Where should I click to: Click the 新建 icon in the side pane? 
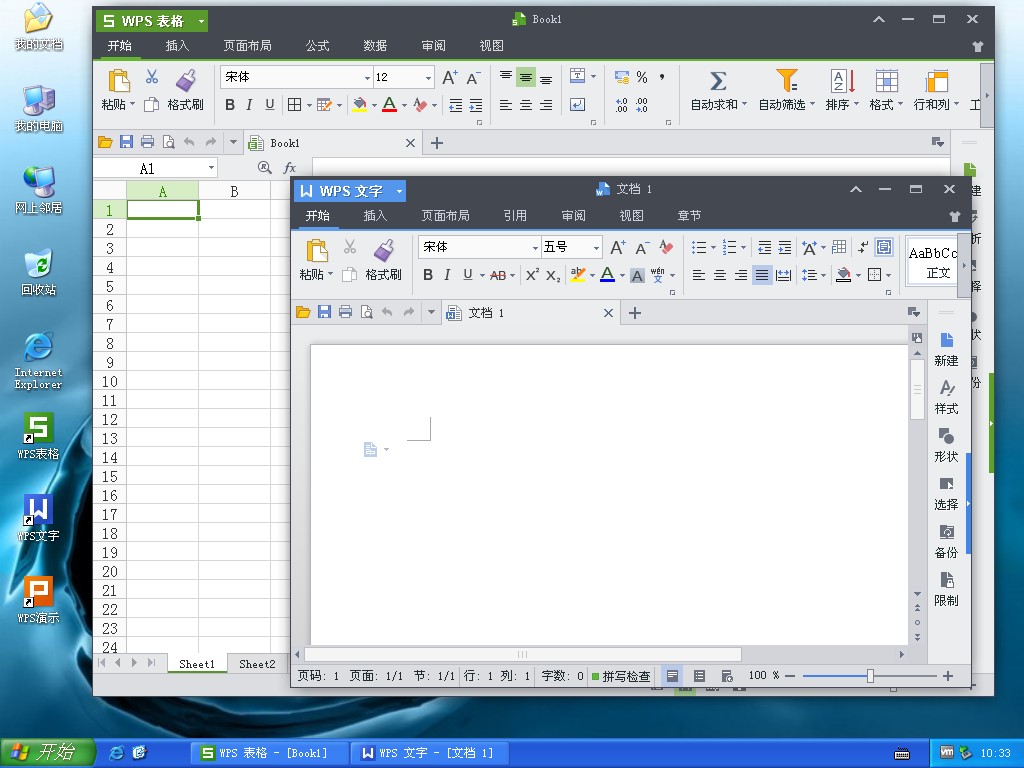point(946,340)
